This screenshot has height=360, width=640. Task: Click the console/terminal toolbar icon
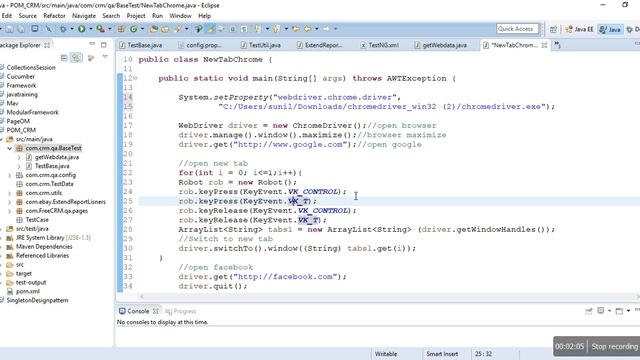tap(35, 29)
